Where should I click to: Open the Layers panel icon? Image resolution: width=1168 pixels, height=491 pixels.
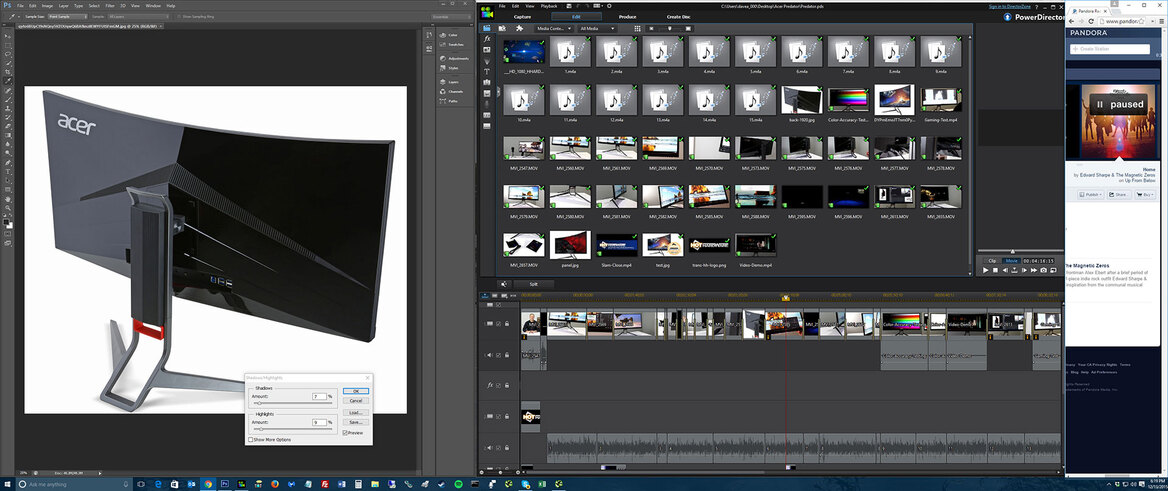441,81
